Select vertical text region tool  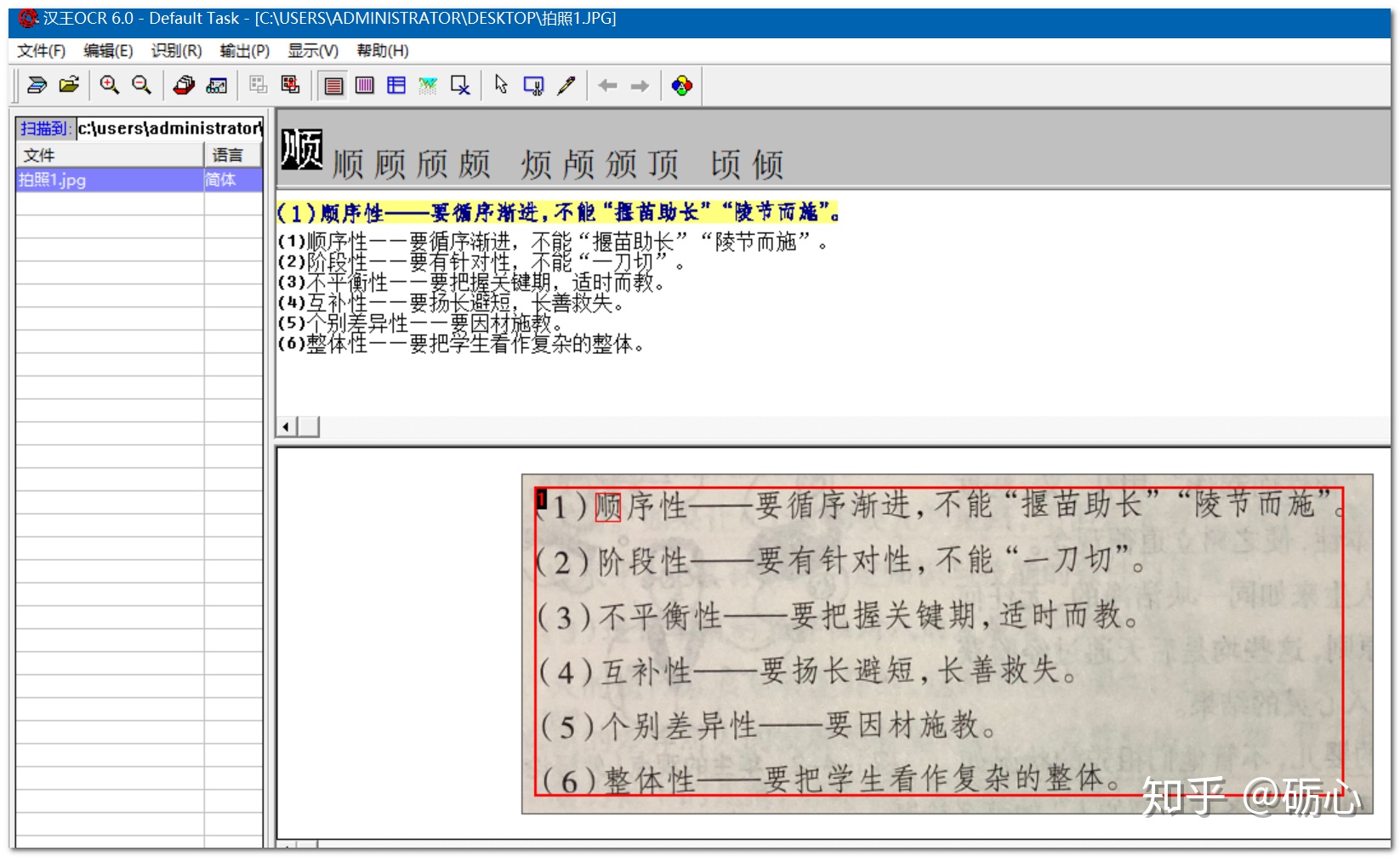tap(365, 85)
